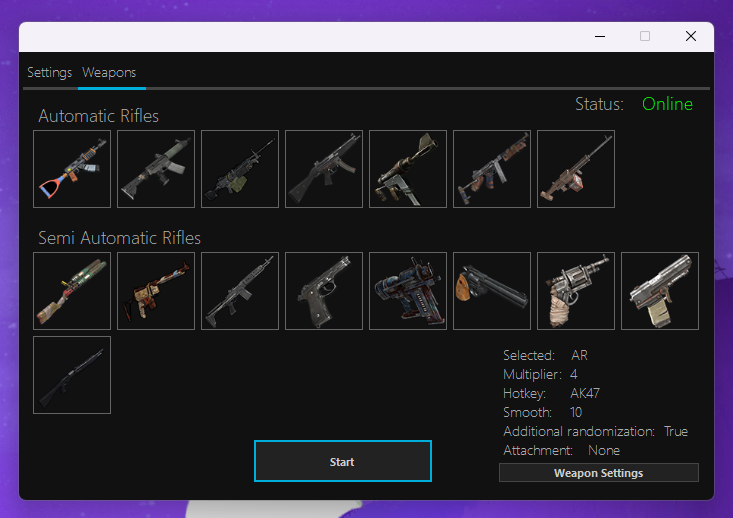Choose the LR-300 assault rifle icon
Screen dimensions: 733x518
click(155, 169)
